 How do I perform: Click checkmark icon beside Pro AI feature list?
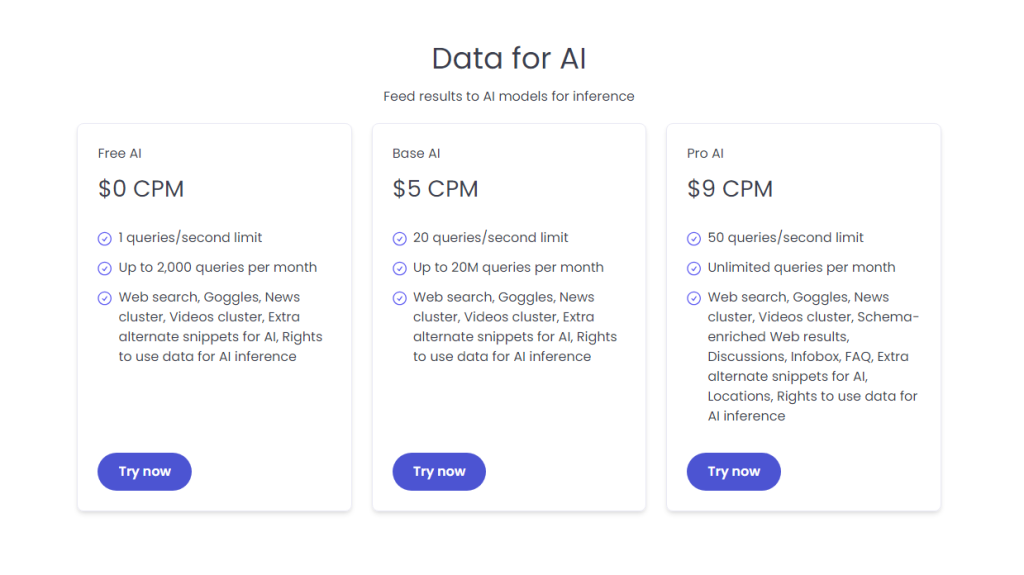[694, 299]
